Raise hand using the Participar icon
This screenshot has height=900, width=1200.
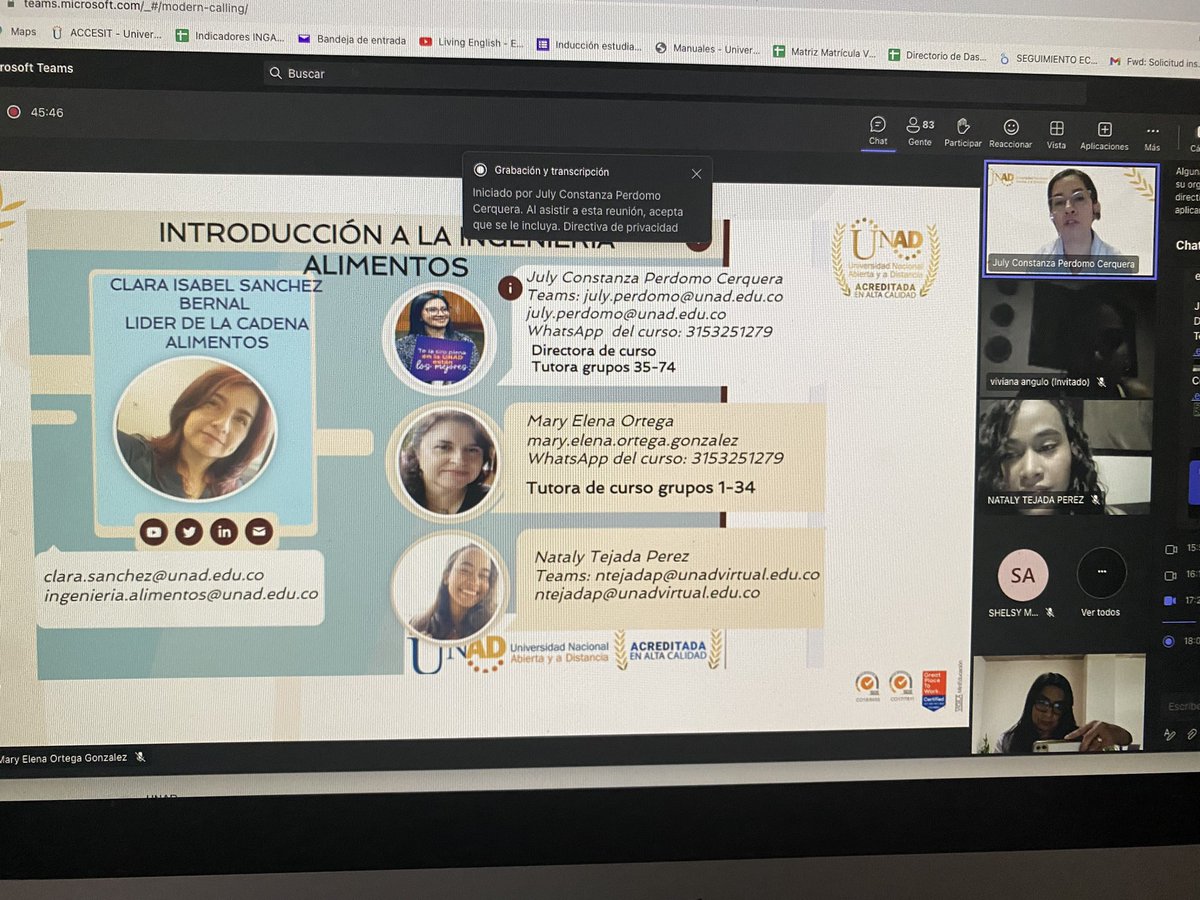point(963,132)
